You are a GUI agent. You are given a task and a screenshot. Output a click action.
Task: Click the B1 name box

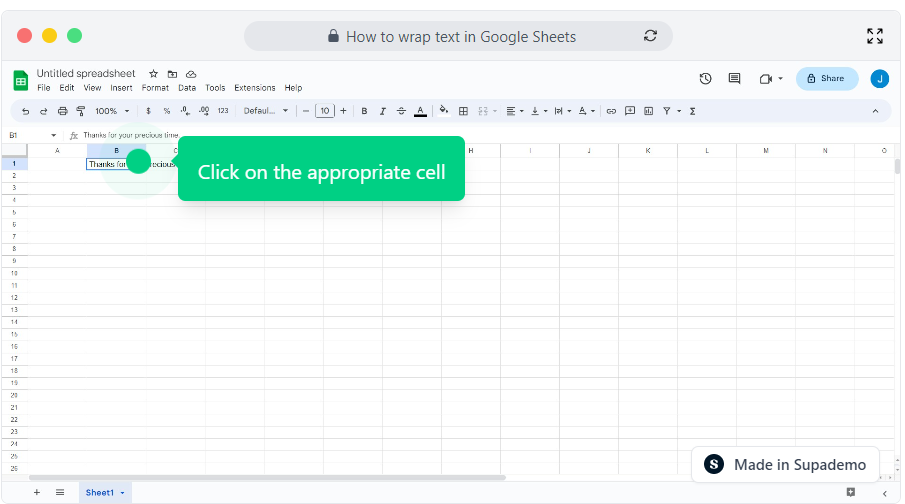32,135
